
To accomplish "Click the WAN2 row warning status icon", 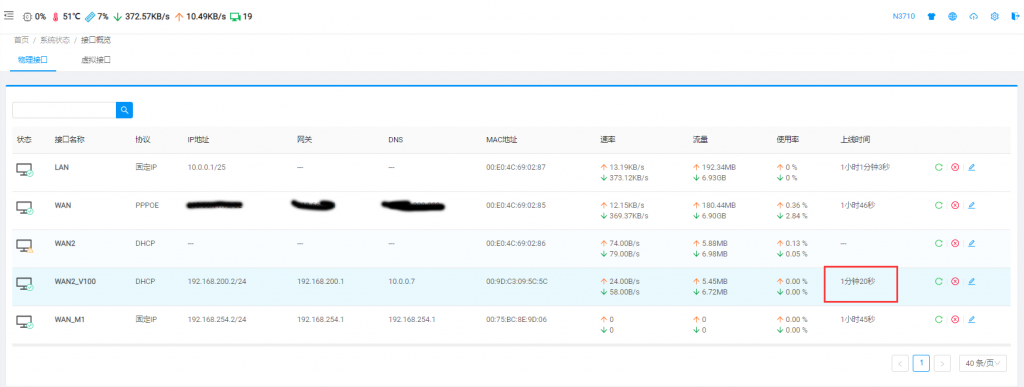I will point(25,246).
